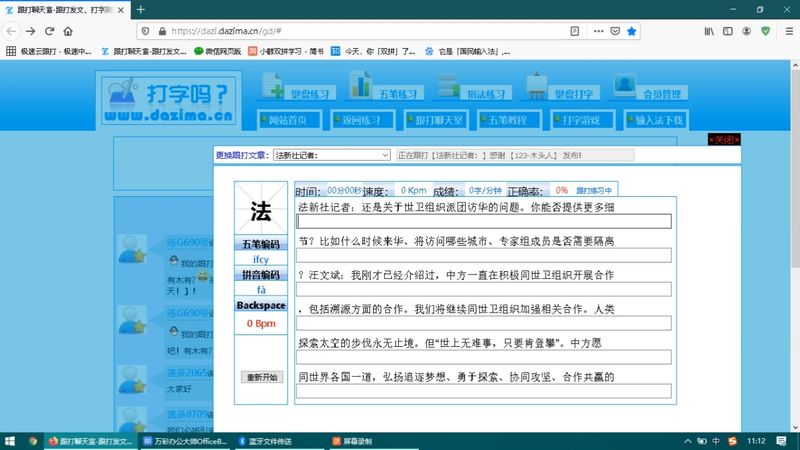Open the 五笔教程 navigation tab
The width and height of the screenshot is (800, 450).
(507, 120)
